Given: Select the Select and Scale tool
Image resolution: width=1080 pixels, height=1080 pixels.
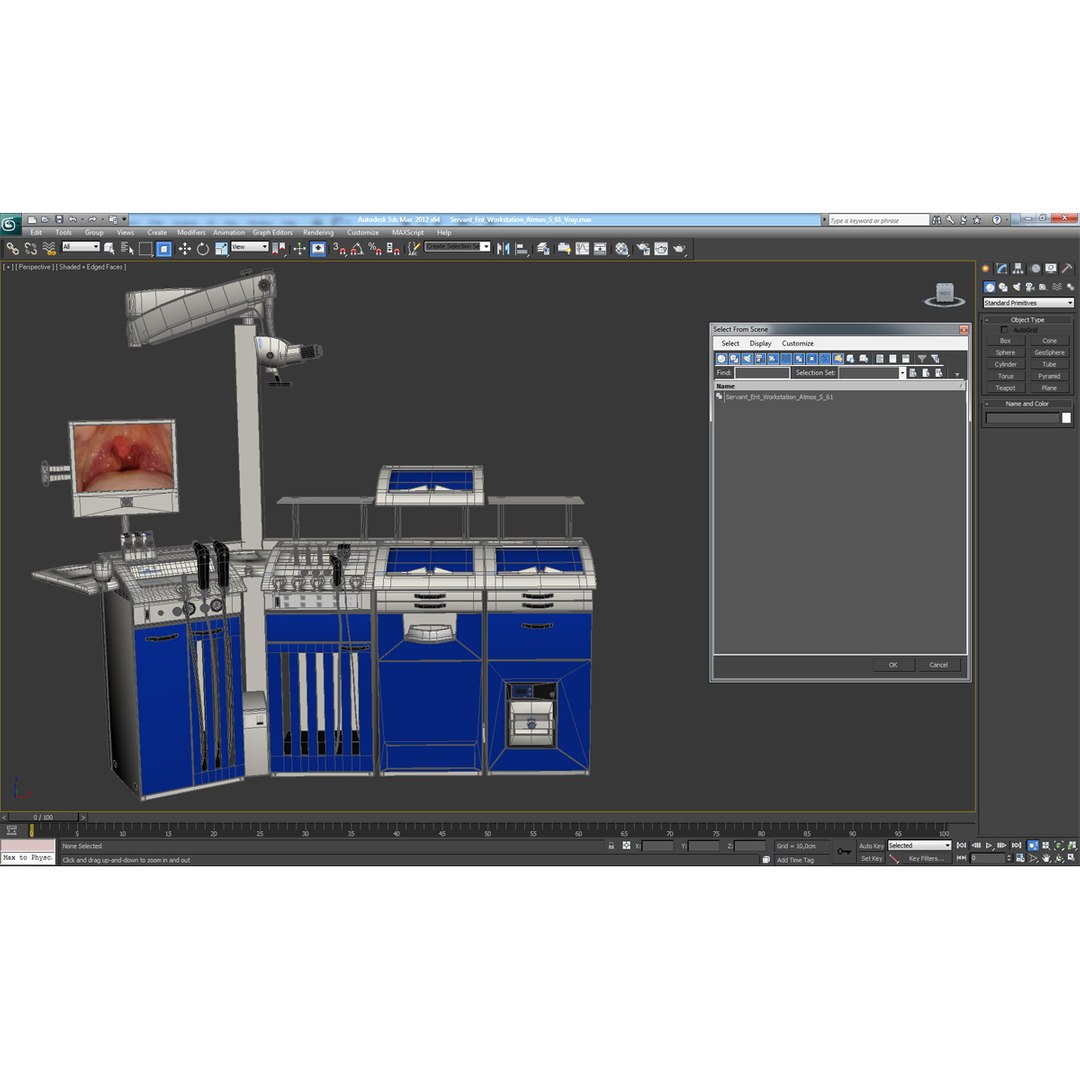Looking at the screenshot, I should 220,249.
